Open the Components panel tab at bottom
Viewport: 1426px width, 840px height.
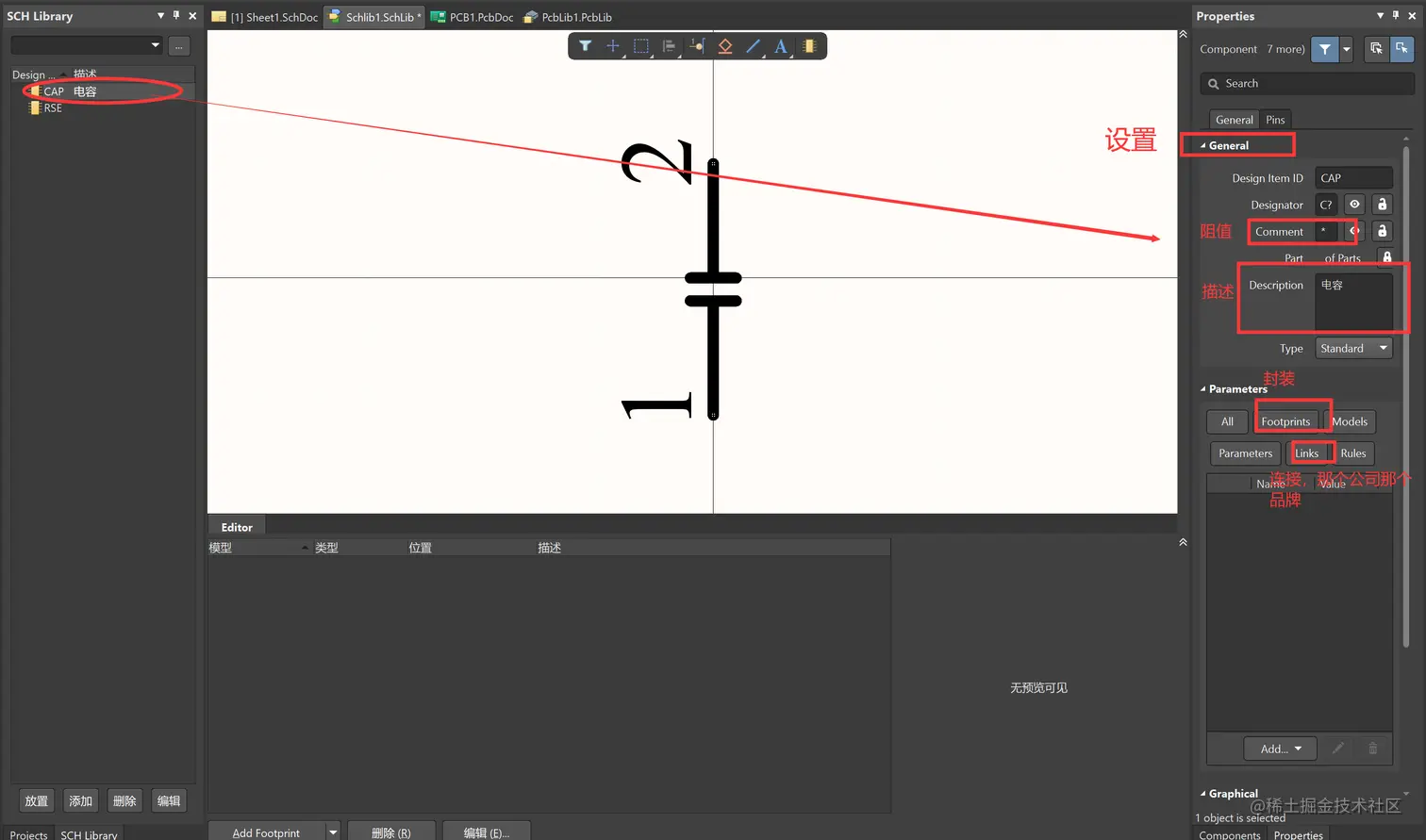pyautogui.click(x=1229, y=834)
